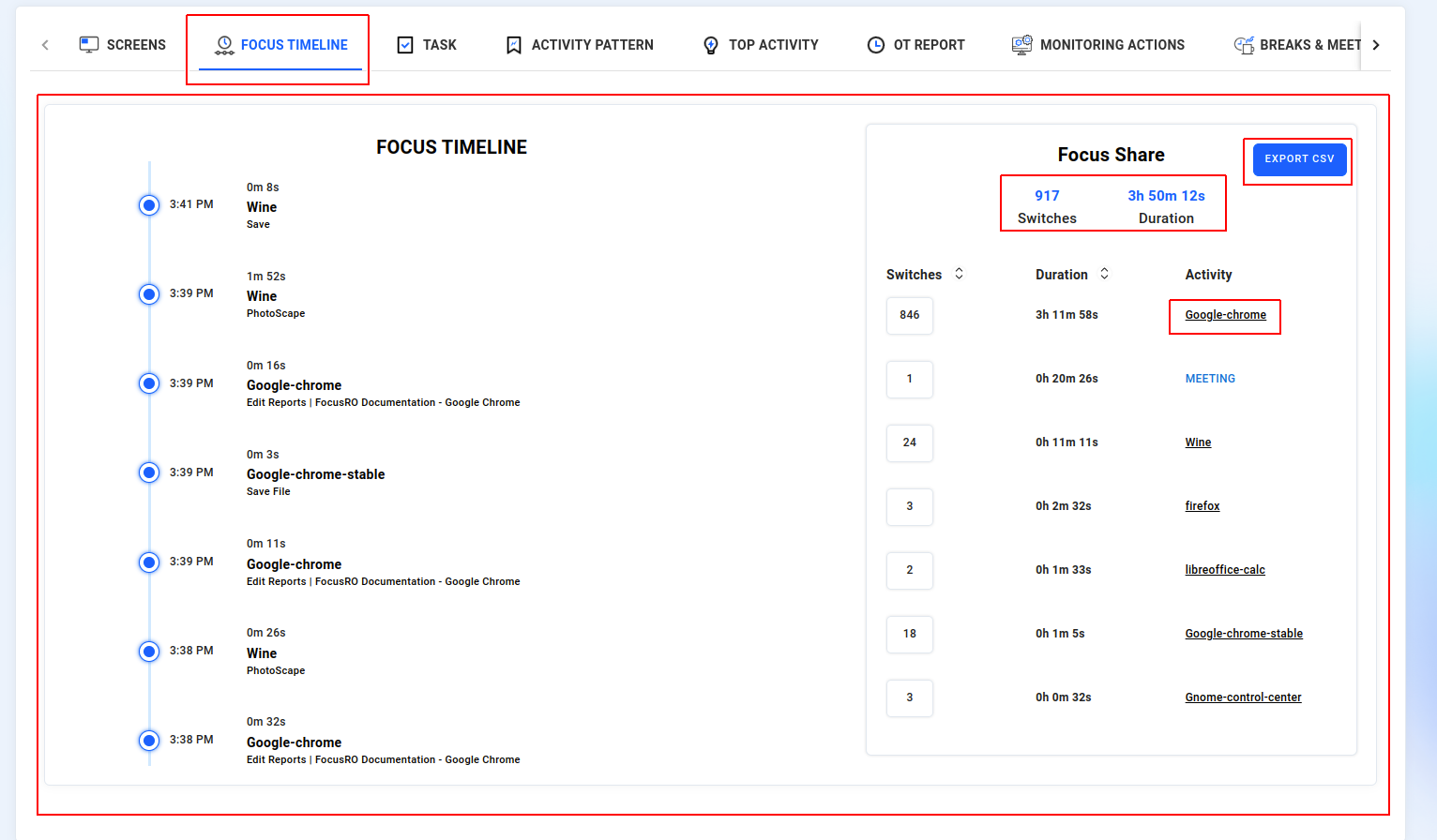1437x840 pixels.
Task: Click the Screens monitor icon
Action: 89,44
